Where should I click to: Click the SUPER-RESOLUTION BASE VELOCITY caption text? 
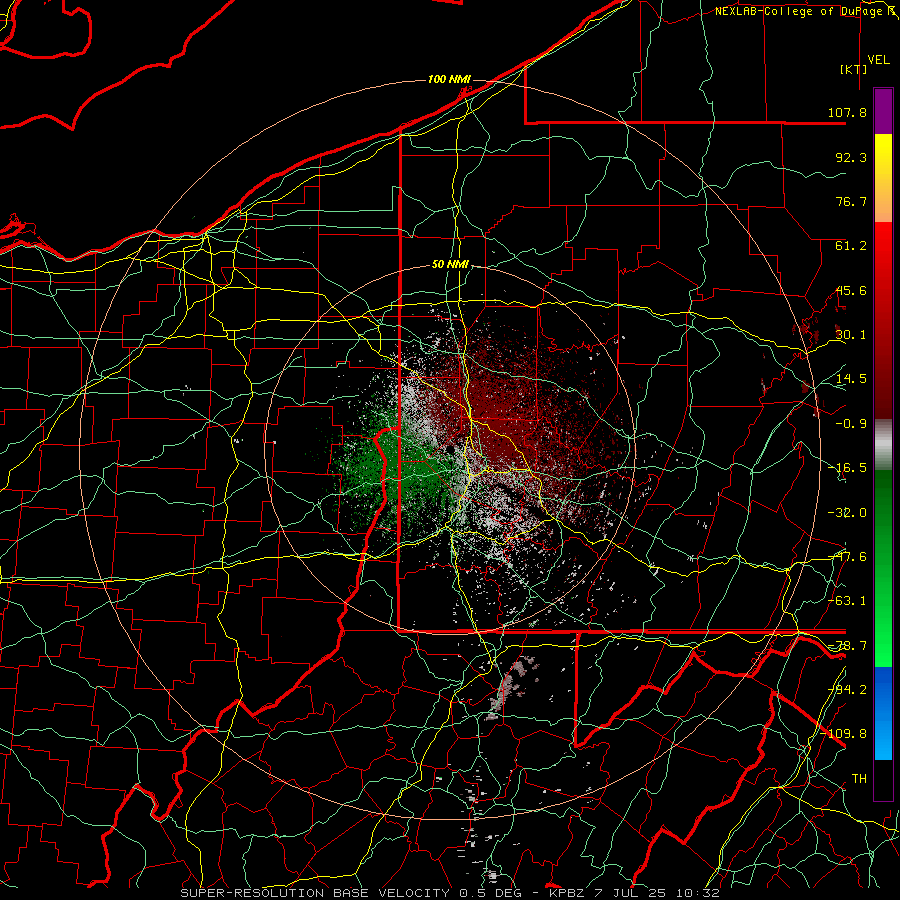[315, 893]
